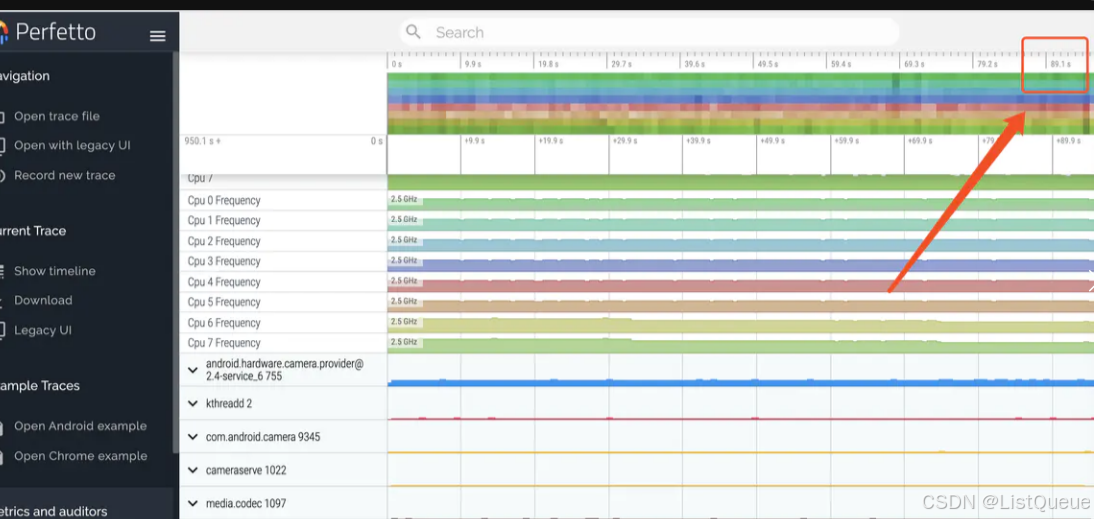Image resolution: width=1094 pixels, height=519 pixels.
Task: Select the Cpu 7 Frequency track label
Action: click(223, 343)
